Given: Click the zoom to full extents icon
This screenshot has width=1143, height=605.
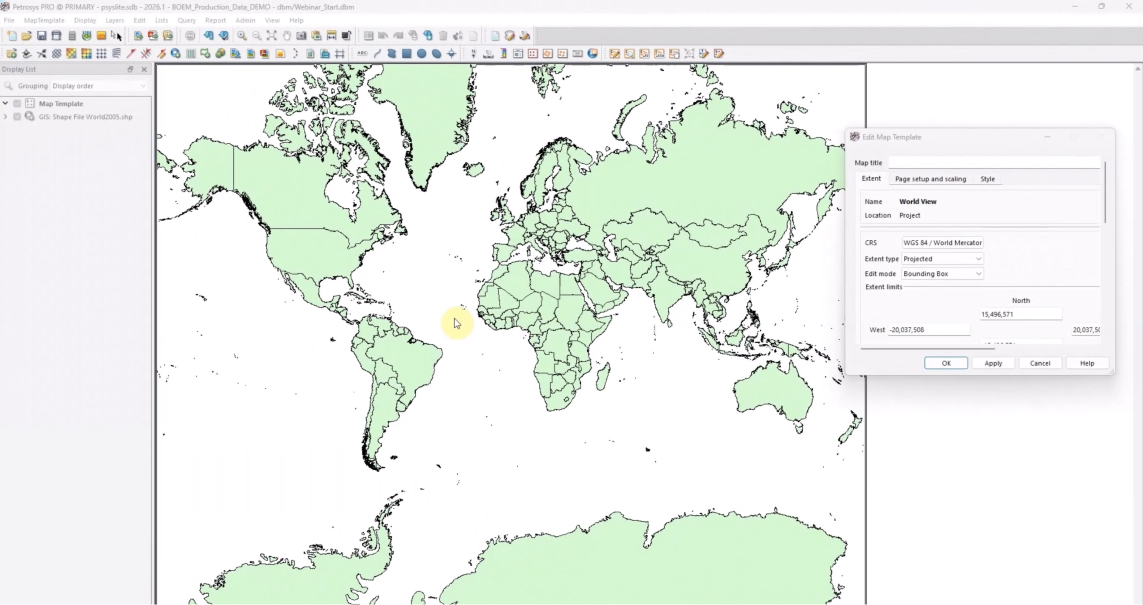Looking at the screenshot, I should pyautogui.click(x=271, y=36).
